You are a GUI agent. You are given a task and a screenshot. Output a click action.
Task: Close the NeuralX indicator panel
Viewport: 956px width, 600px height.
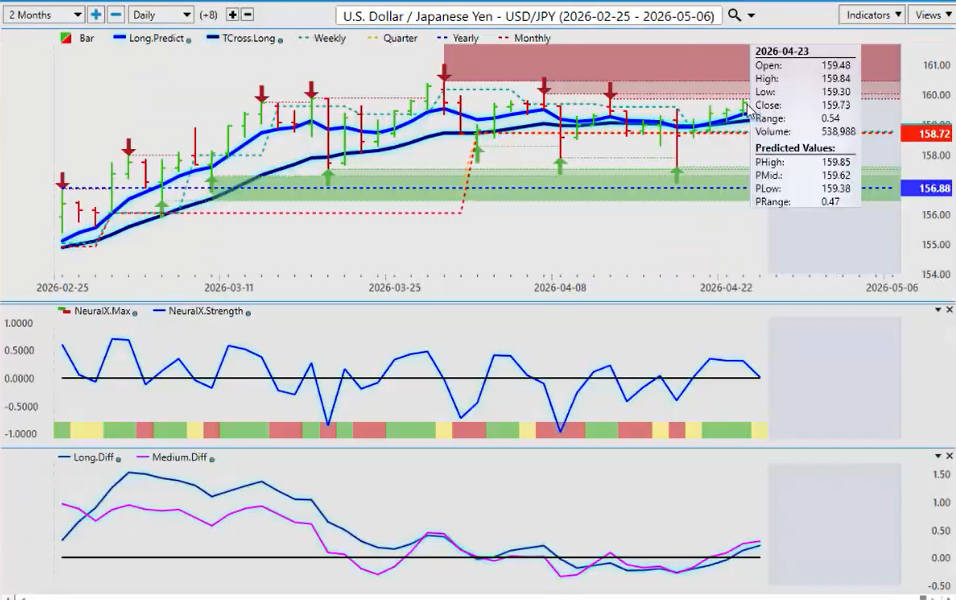click(x=949, y=310)
